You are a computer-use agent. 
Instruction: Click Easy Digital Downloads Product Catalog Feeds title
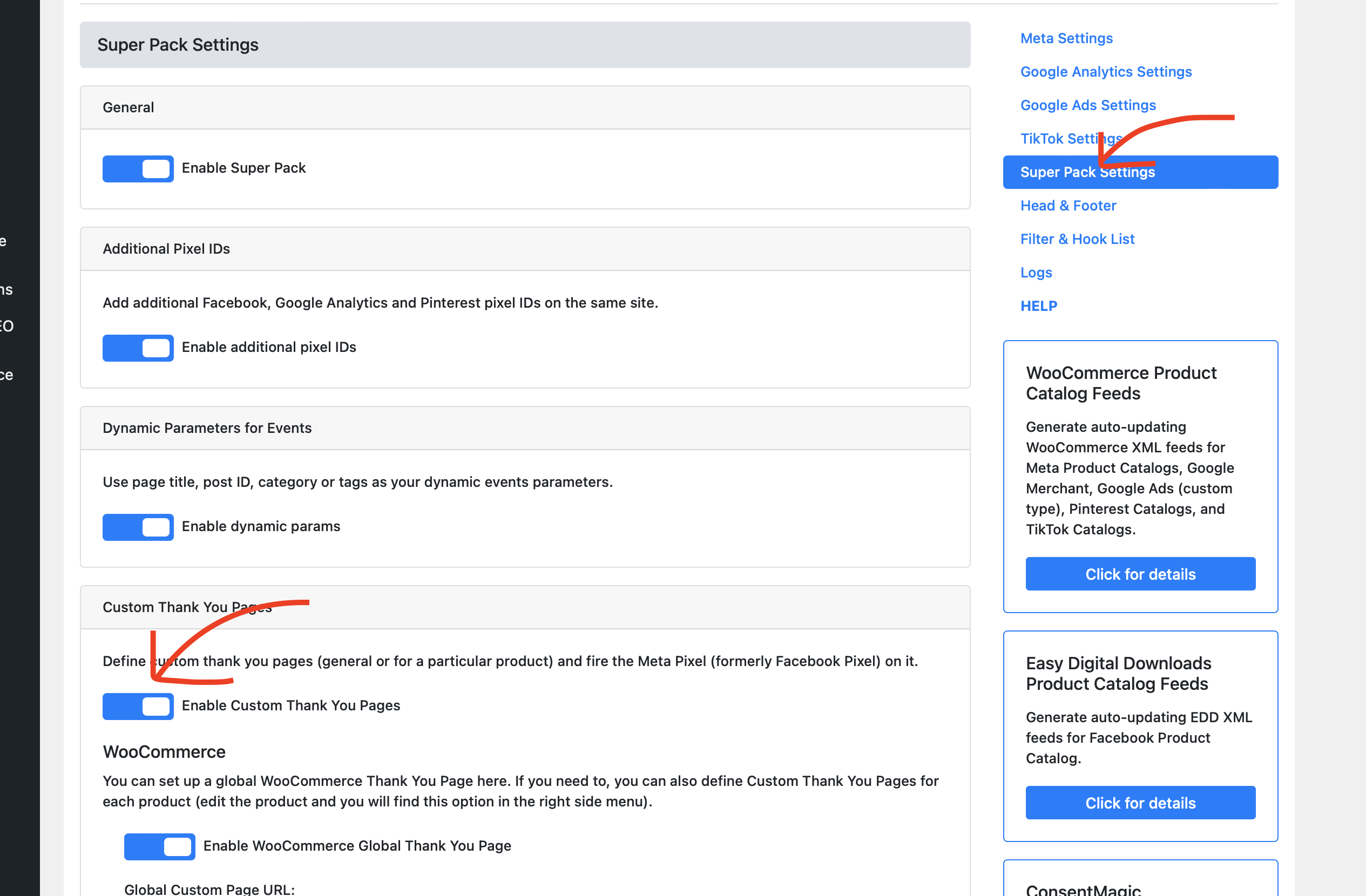[x=1118, y=674]
